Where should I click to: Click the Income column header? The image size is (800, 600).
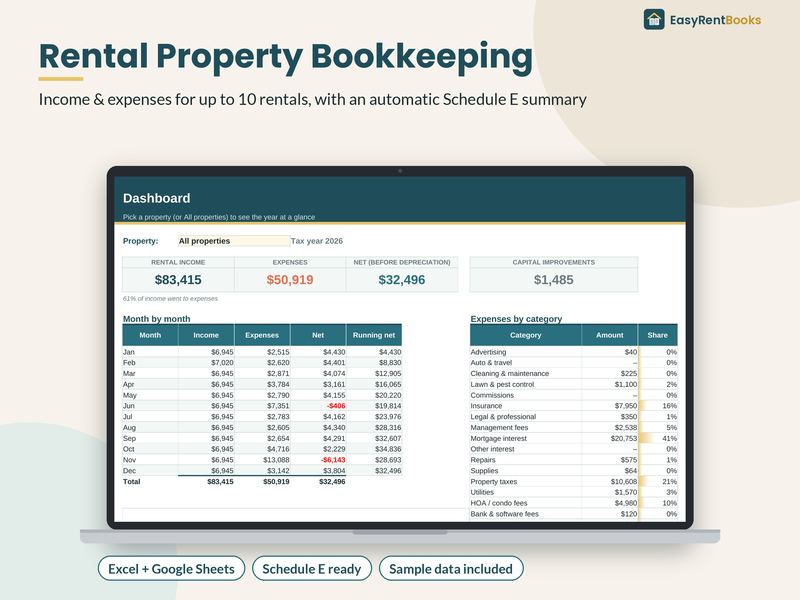click(x=206, y=335)
